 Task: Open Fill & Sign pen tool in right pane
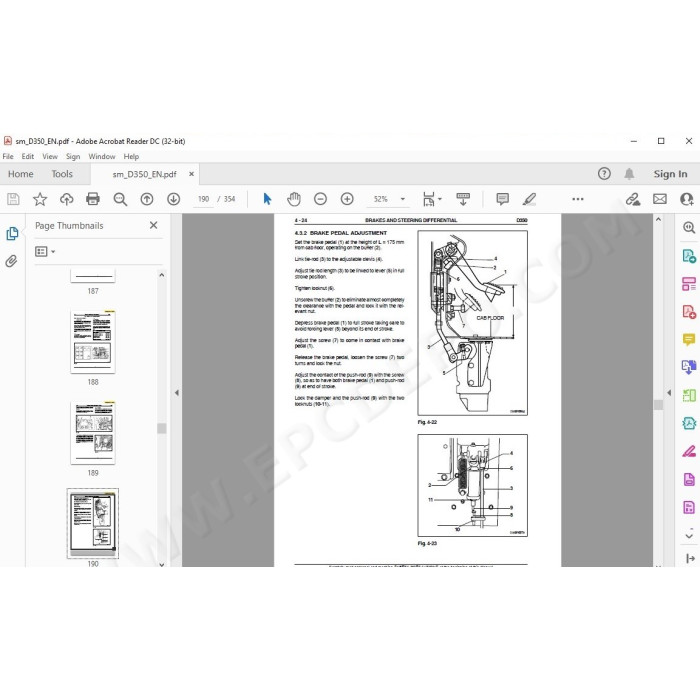click(x=689, y=452)
